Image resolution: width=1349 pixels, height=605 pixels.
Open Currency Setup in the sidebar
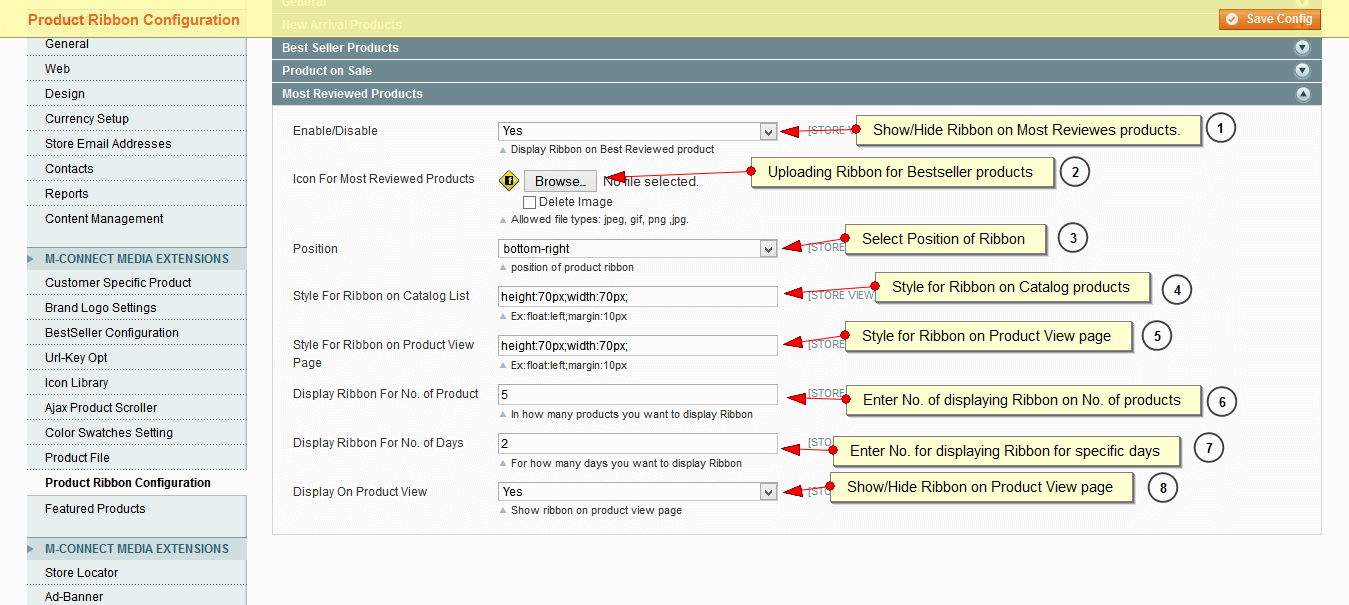tap(87, 119)
